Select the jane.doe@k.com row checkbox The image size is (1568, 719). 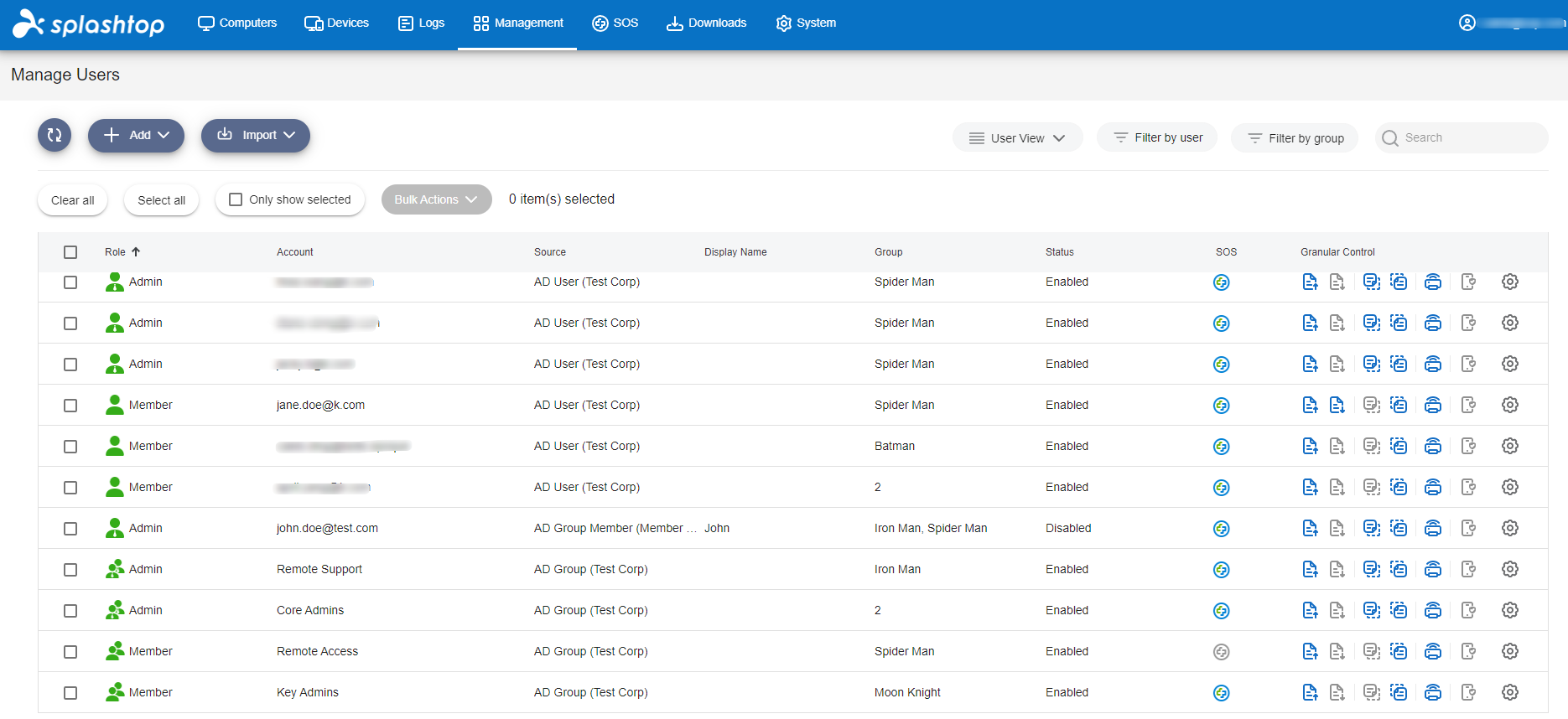point(70,406)
